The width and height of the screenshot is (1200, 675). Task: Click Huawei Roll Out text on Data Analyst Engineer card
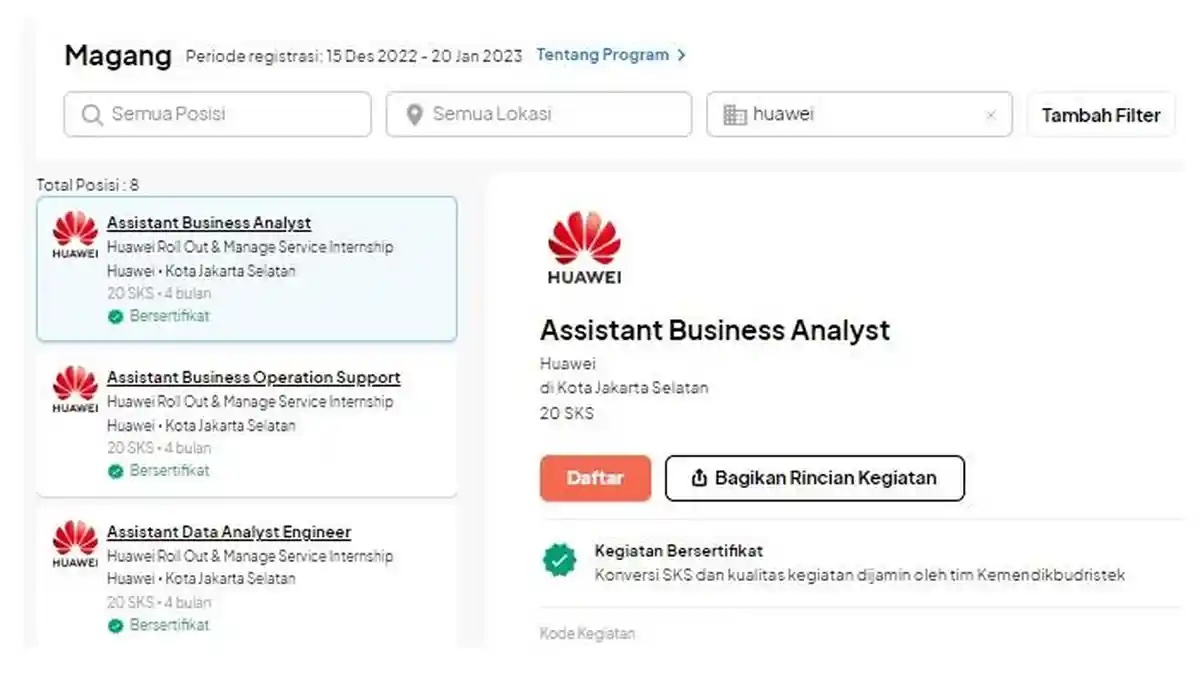click(x=250, y=556)
